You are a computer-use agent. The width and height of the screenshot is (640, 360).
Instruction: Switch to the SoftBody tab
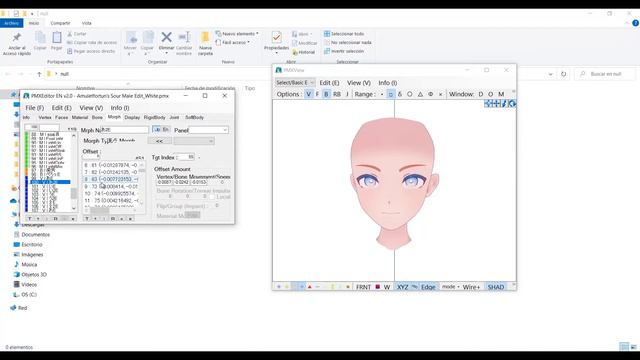(194, 118)
